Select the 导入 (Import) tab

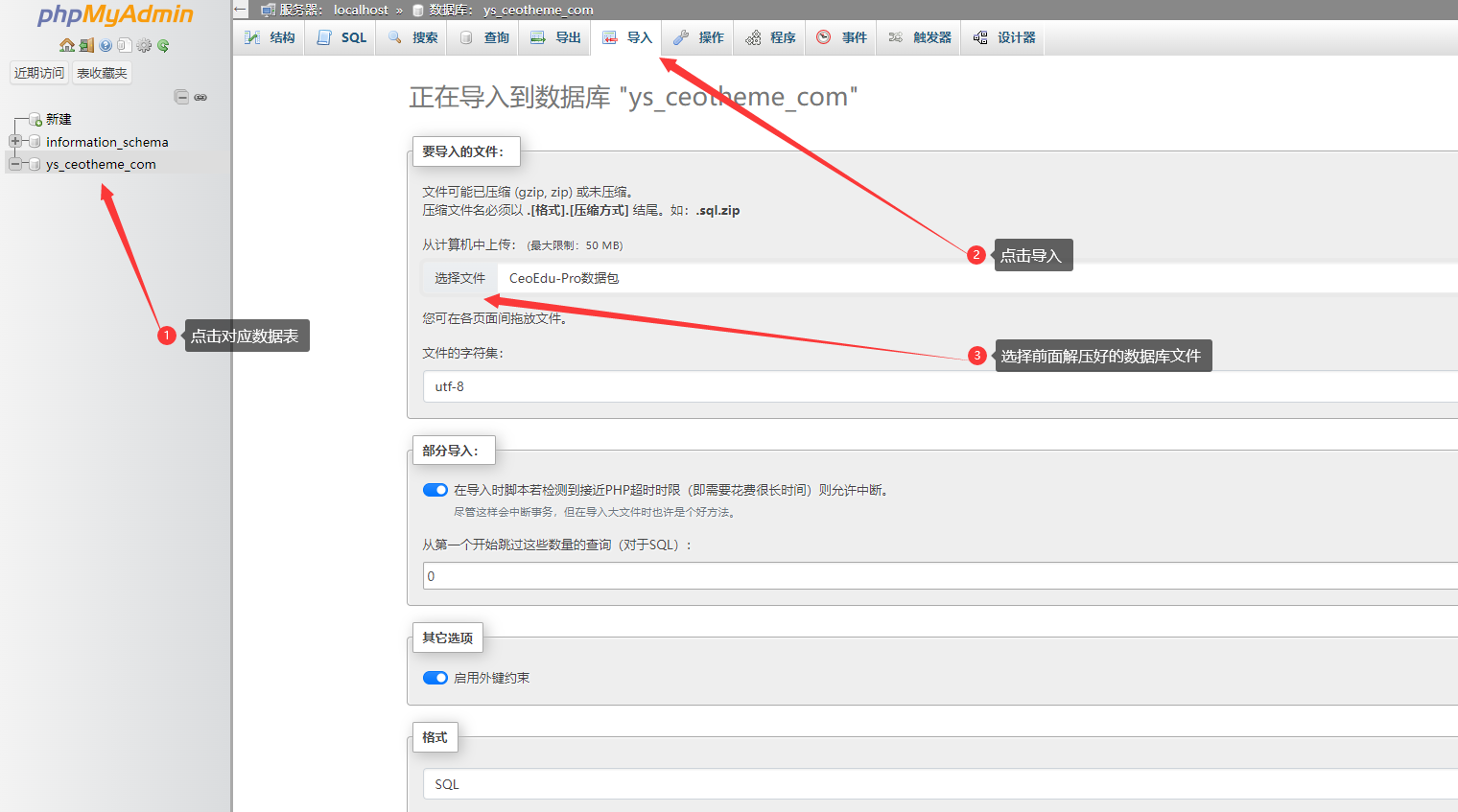627,37
